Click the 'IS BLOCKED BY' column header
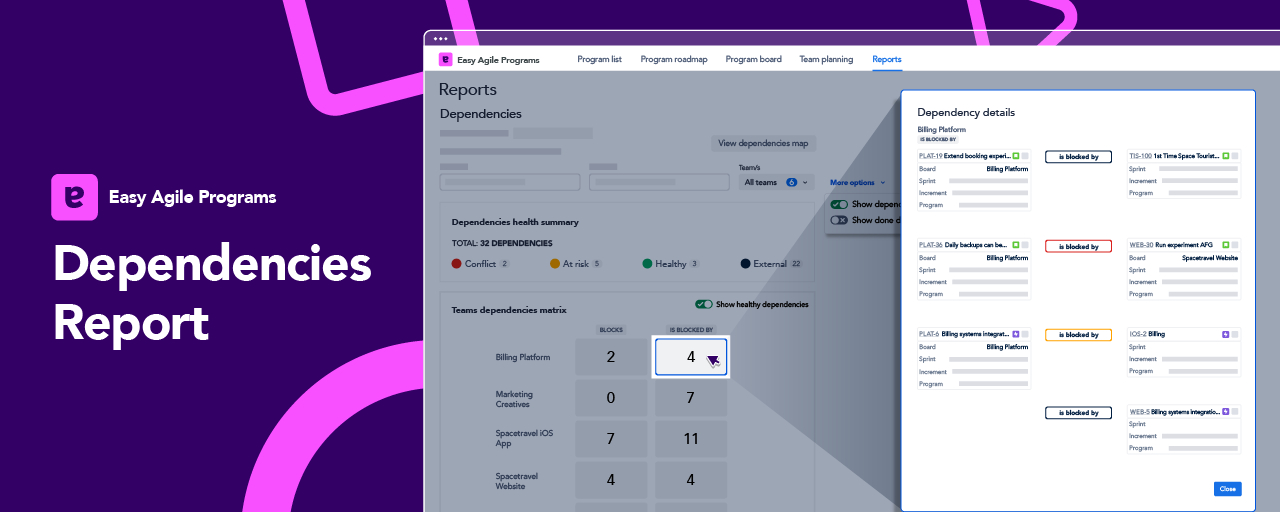 click(691, 329)
